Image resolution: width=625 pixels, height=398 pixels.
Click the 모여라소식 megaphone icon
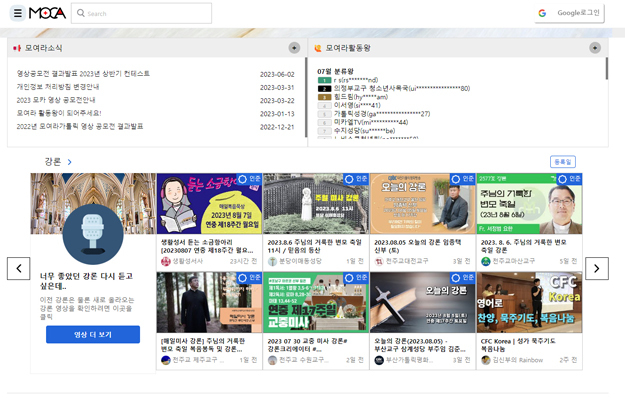17,48
